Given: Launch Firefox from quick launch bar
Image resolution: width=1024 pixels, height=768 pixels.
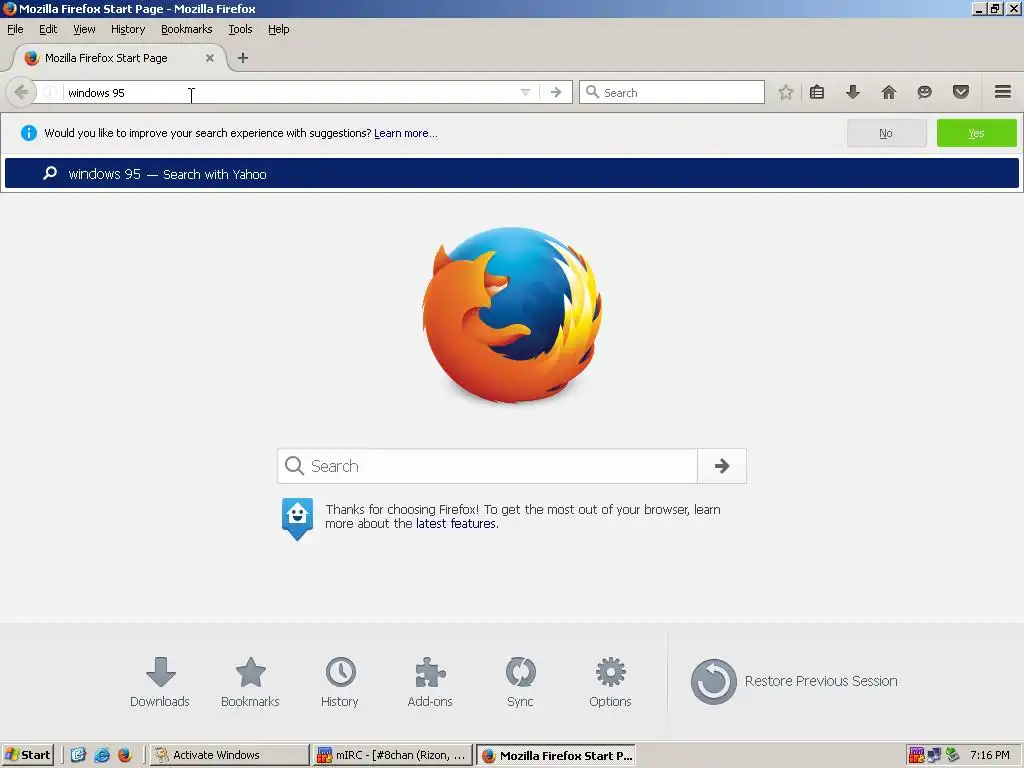Looking at the screenshot, I should (x=125, y=755).
